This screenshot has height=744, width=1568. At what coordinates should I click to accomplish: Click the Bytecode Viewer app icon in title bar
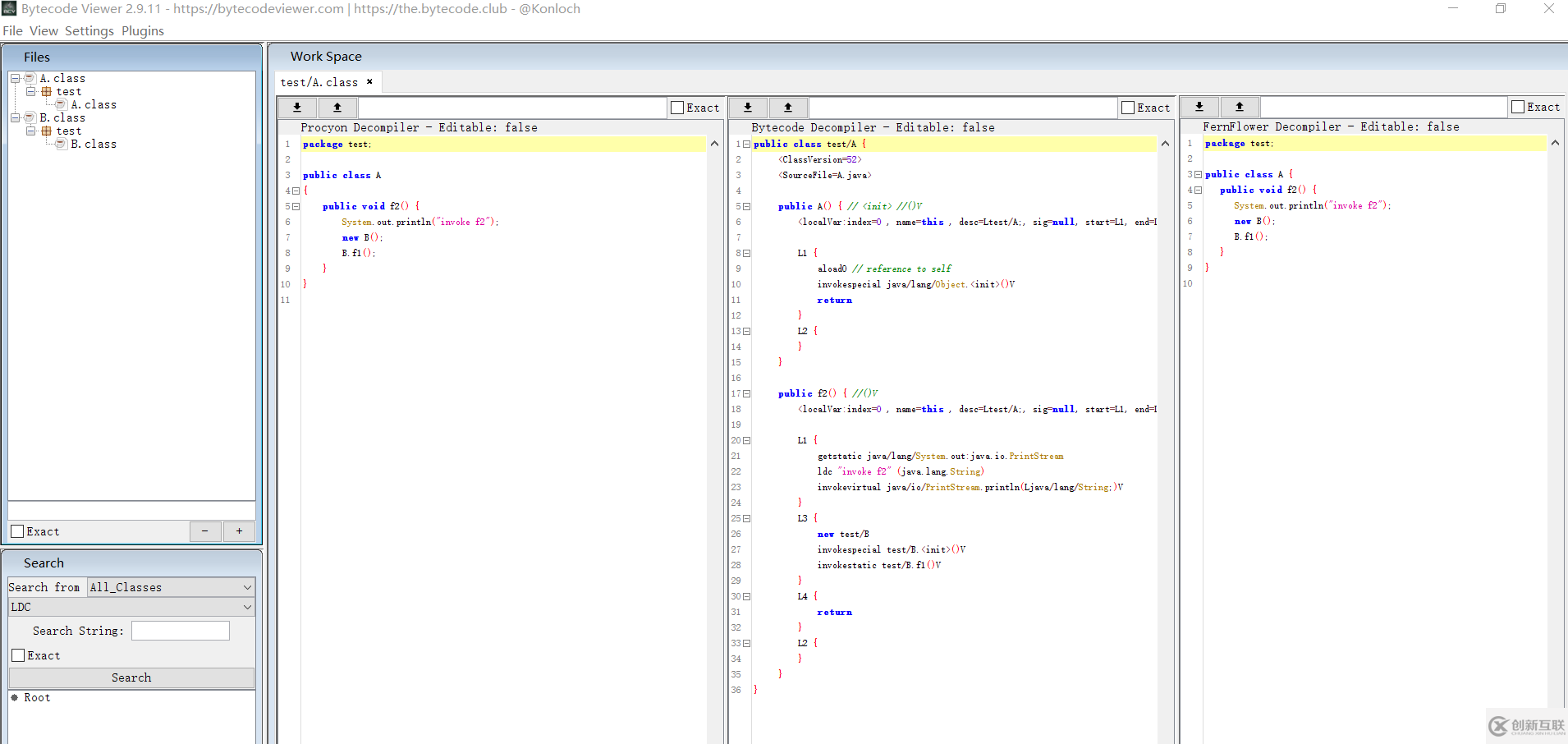pyautogui.click(x=9, y=9)
